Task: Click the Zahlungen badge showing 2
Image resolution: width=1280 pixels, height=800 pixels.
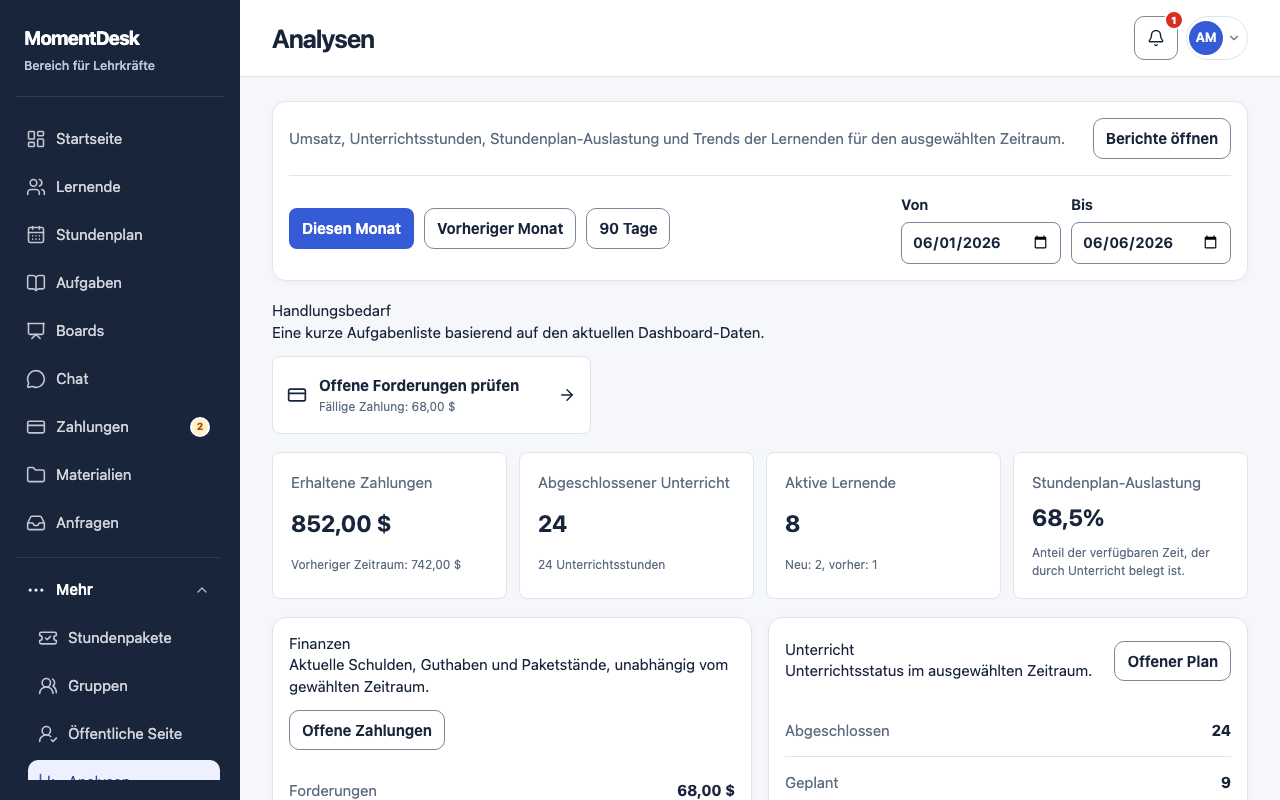Action: click(x=200, y=427)
